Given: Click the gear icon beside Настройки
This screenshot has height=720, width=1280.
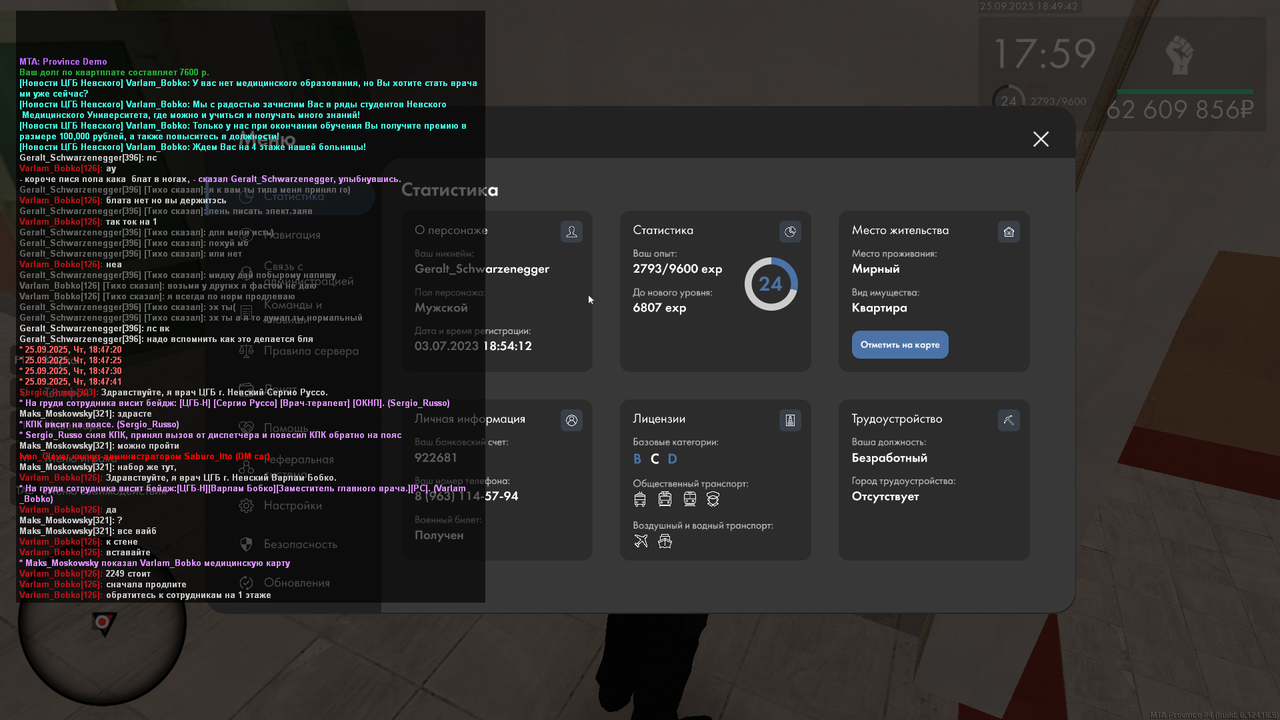Looking at the screenshot, I should 246,506.
